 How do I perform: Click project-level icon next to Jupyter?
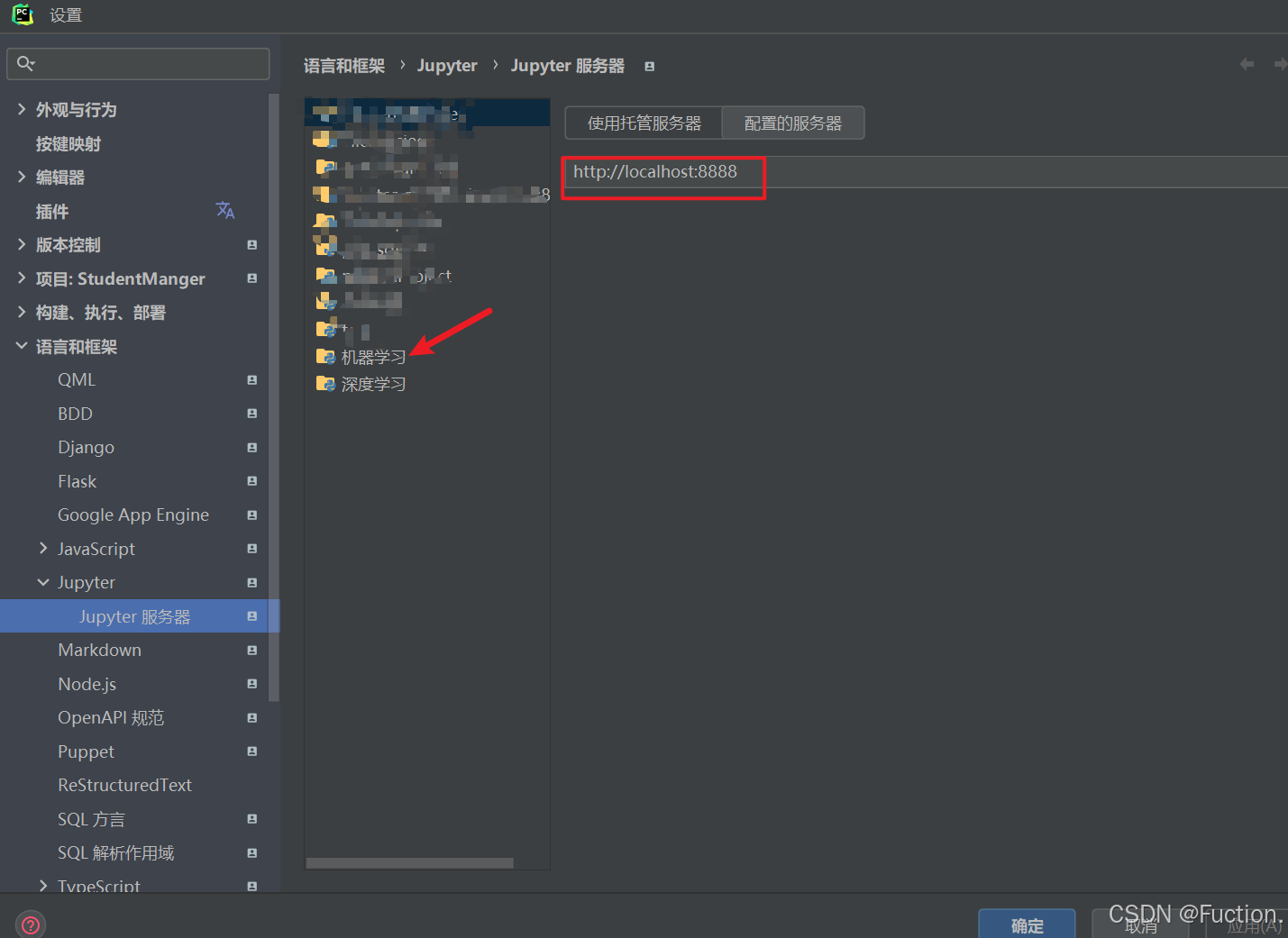(x=252, y=583)
